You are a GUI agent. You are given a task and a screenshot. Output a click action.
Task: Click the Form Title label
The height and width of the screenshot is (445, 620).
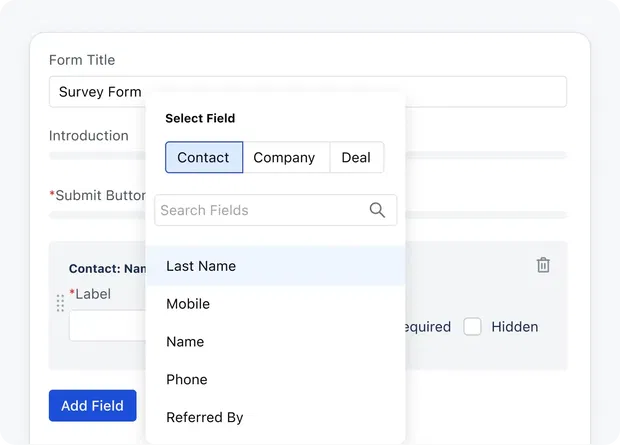coord(82,60)
